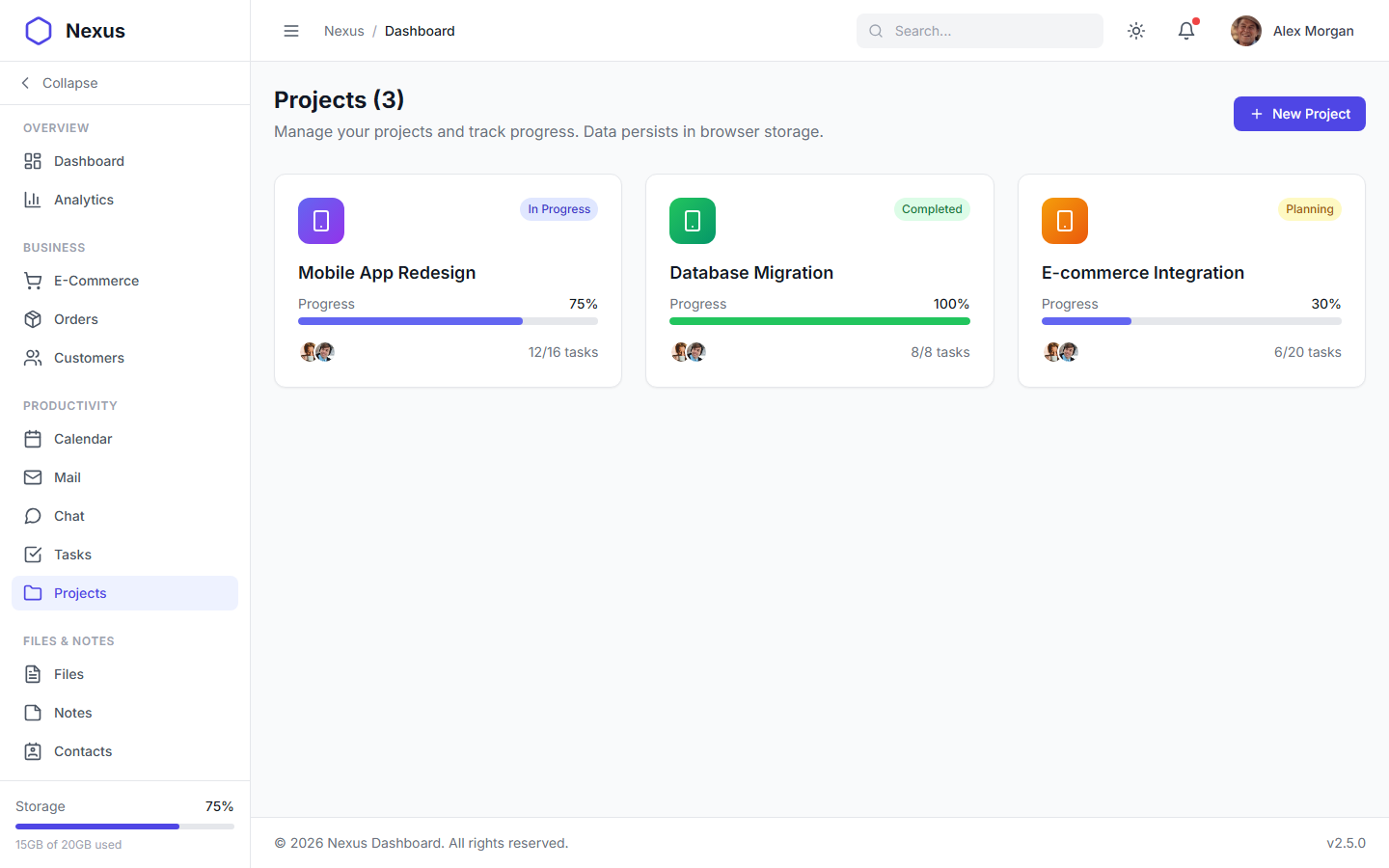This screenshot has height=868, width=1389.
Task: Open the Chat label in sidebar
Action: [x=69, y=516]
